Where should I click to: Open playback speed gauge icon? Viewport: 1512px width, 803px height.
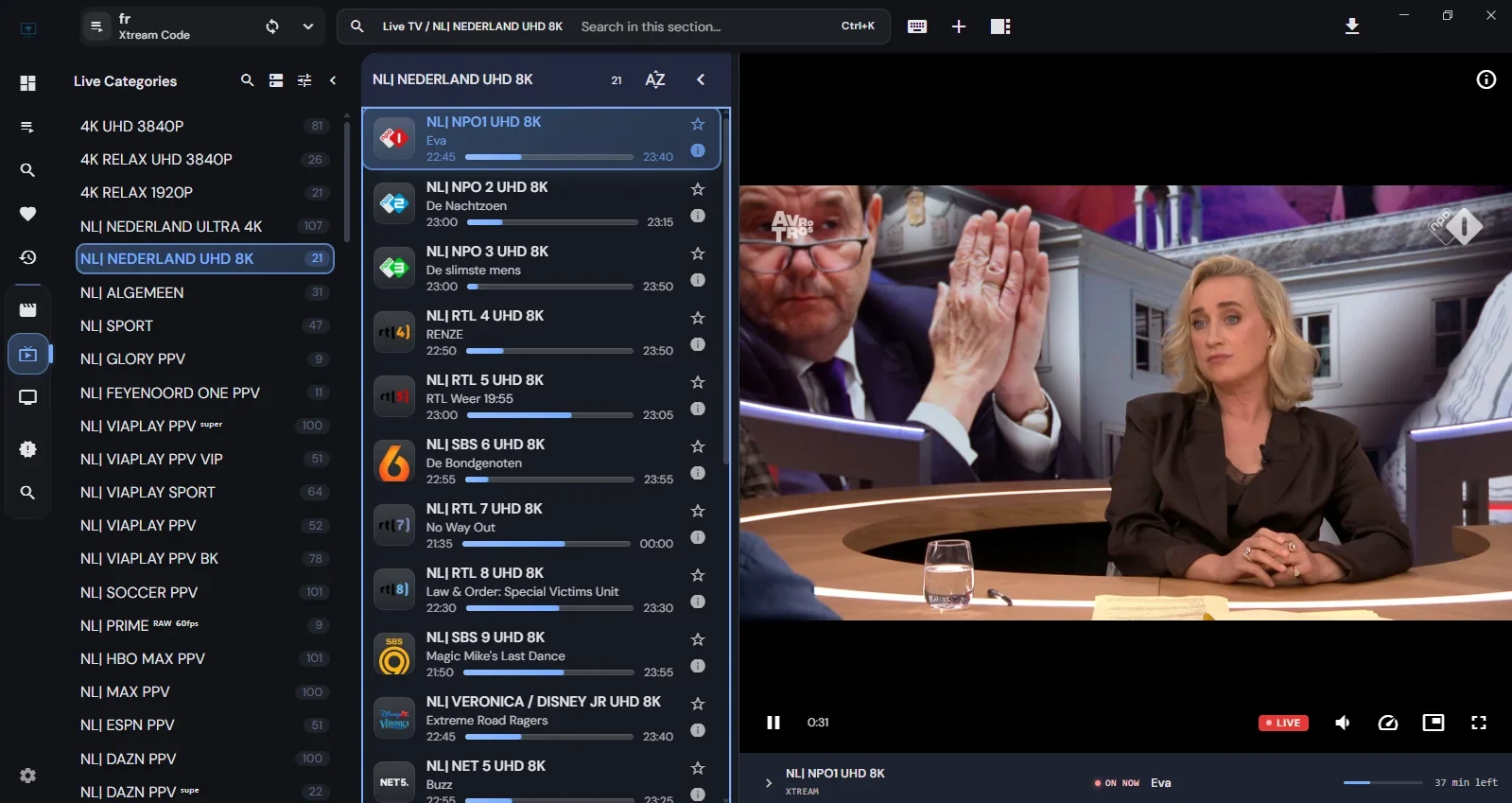[x=1388, y=723]
